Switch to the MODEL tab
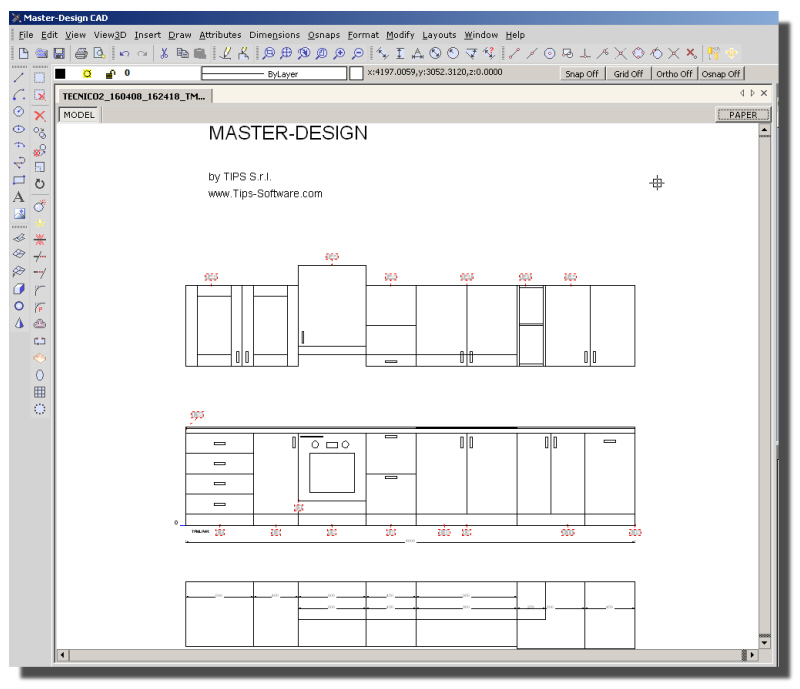This screenshot has height=689, width=800. [x=77, y=115]
